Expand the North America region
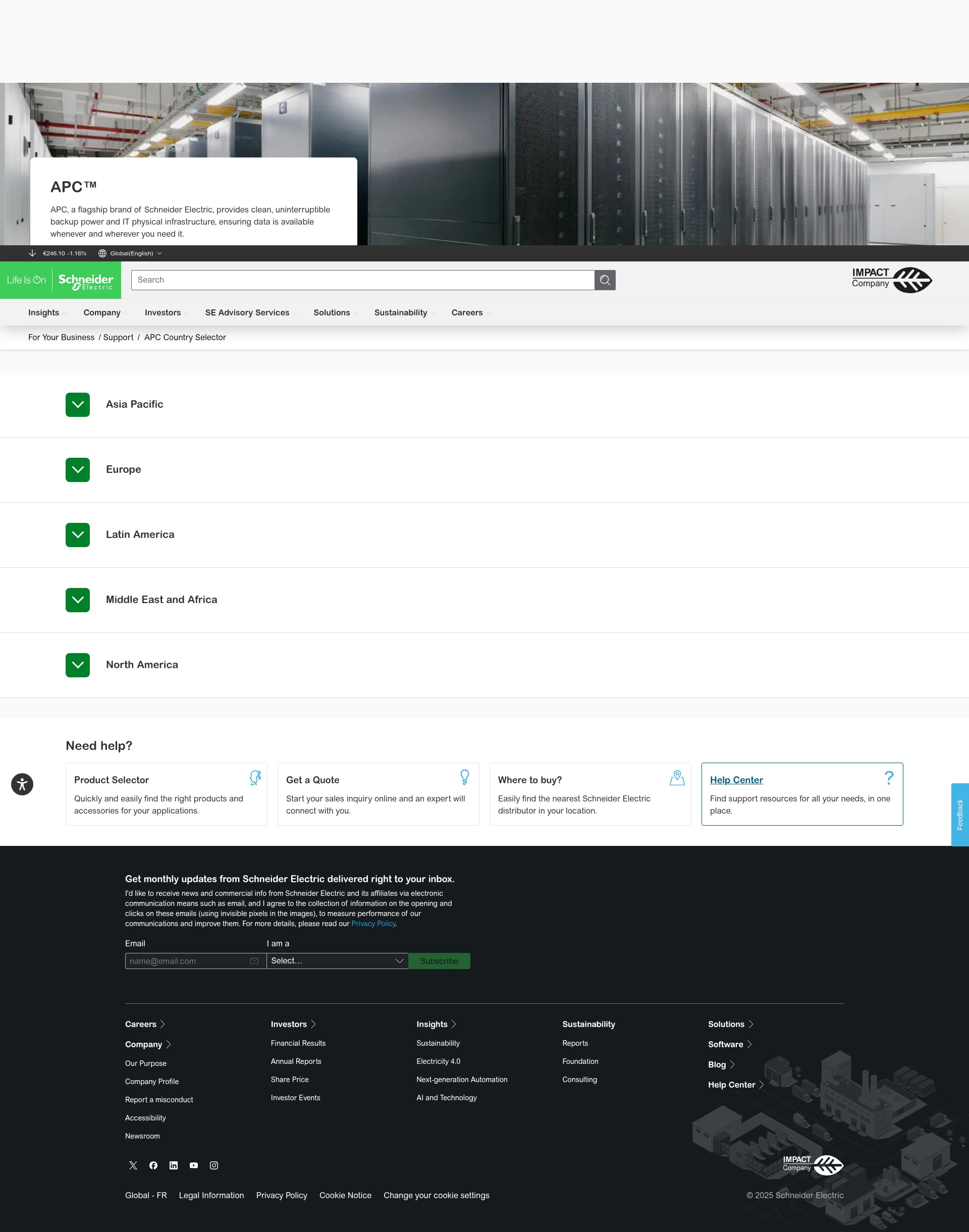This screenshot has height=1232, width=969. [x=78, y=665]
